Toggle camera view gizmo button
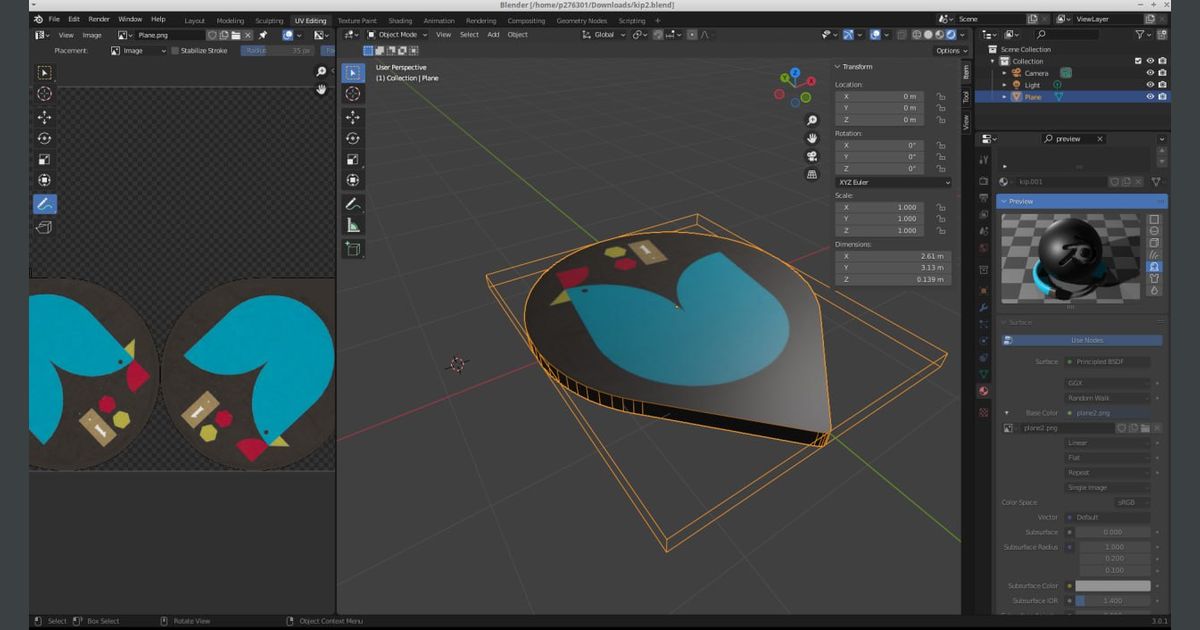 (x=812, y=156)
